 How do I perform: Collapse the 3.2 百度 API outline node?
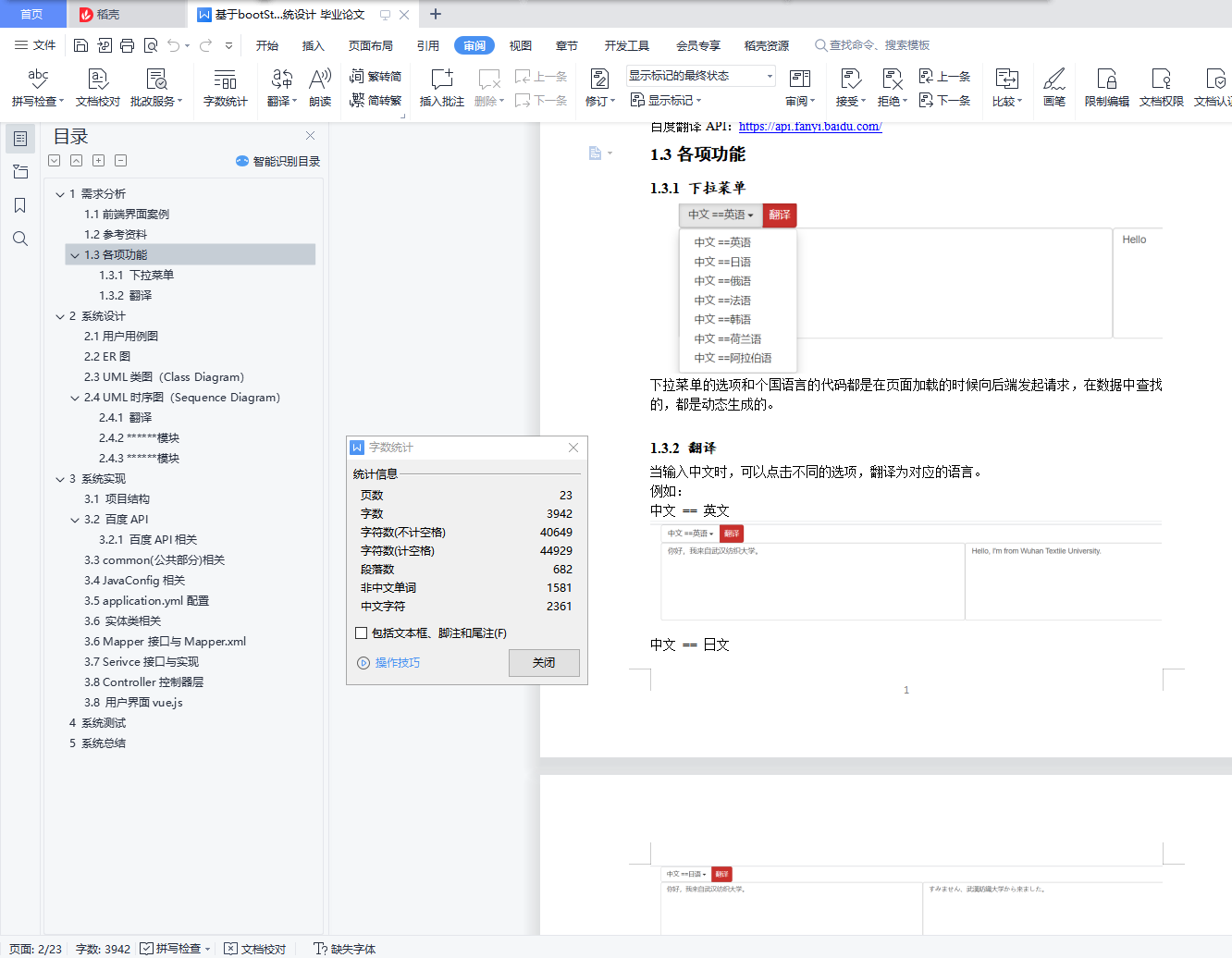coord(75,520)
